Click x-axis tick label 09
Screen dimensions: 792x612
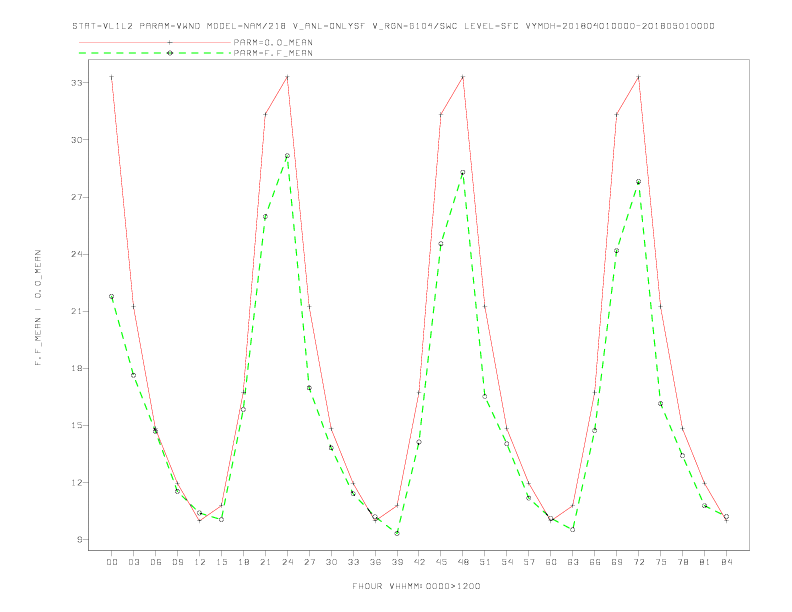coord(177,562)
